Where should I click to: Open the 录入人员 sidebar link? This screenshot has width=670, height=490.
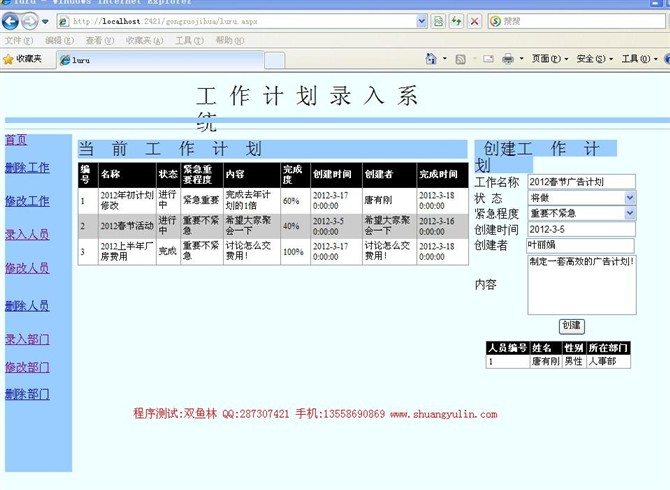27,235
